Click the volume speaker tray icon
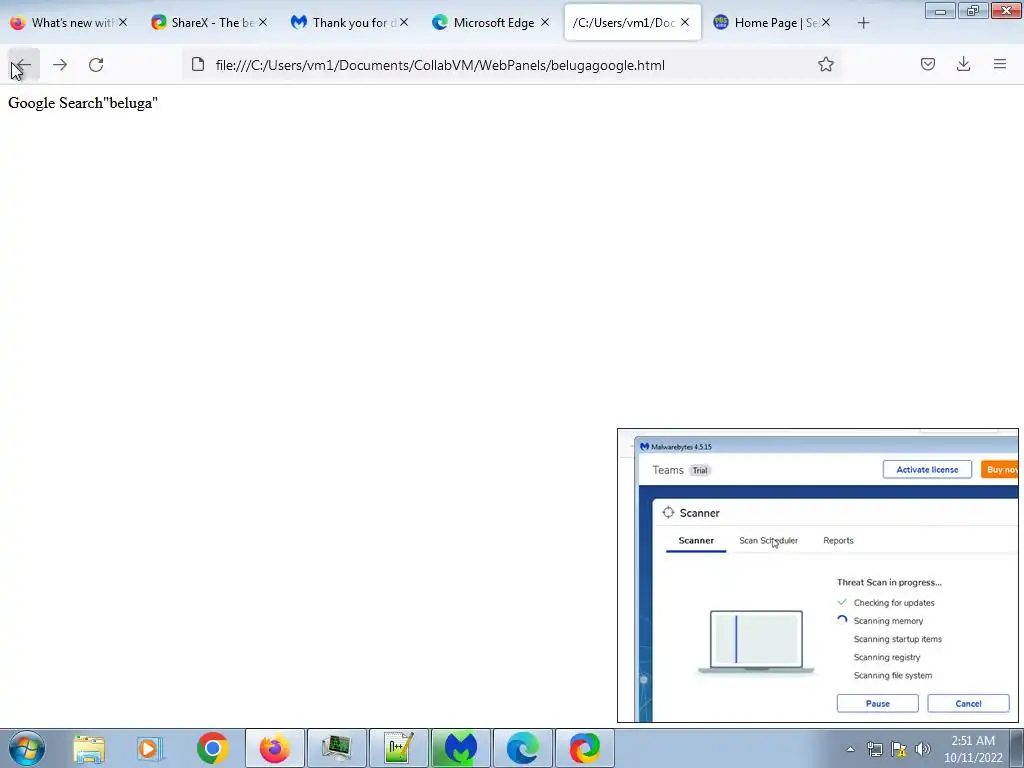This screenshot has height=768, width=1024. coord(923,749)
